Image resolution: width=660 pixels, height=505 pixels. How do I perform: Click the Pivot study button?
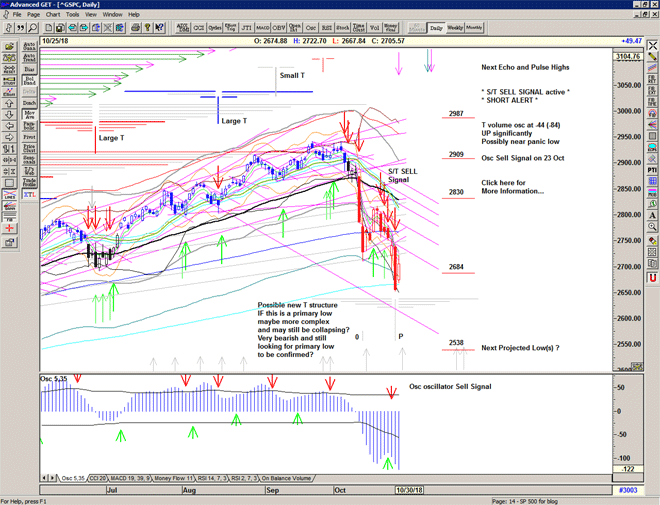(x=29, y=138)
